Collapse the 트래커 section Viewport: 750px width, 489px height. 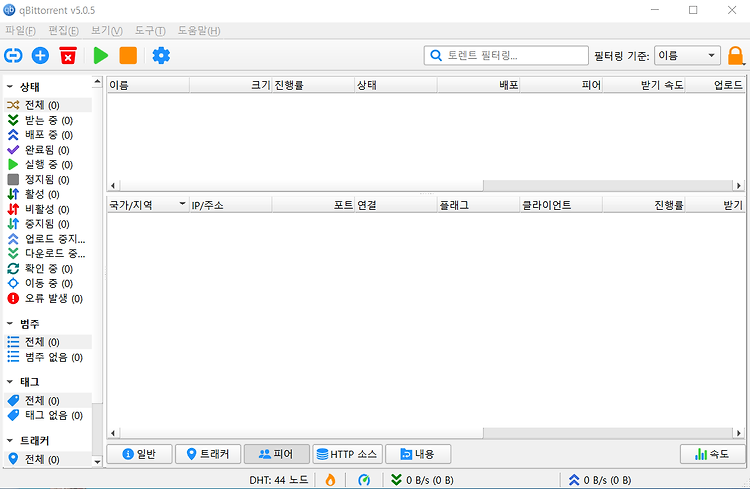[10, 440]
